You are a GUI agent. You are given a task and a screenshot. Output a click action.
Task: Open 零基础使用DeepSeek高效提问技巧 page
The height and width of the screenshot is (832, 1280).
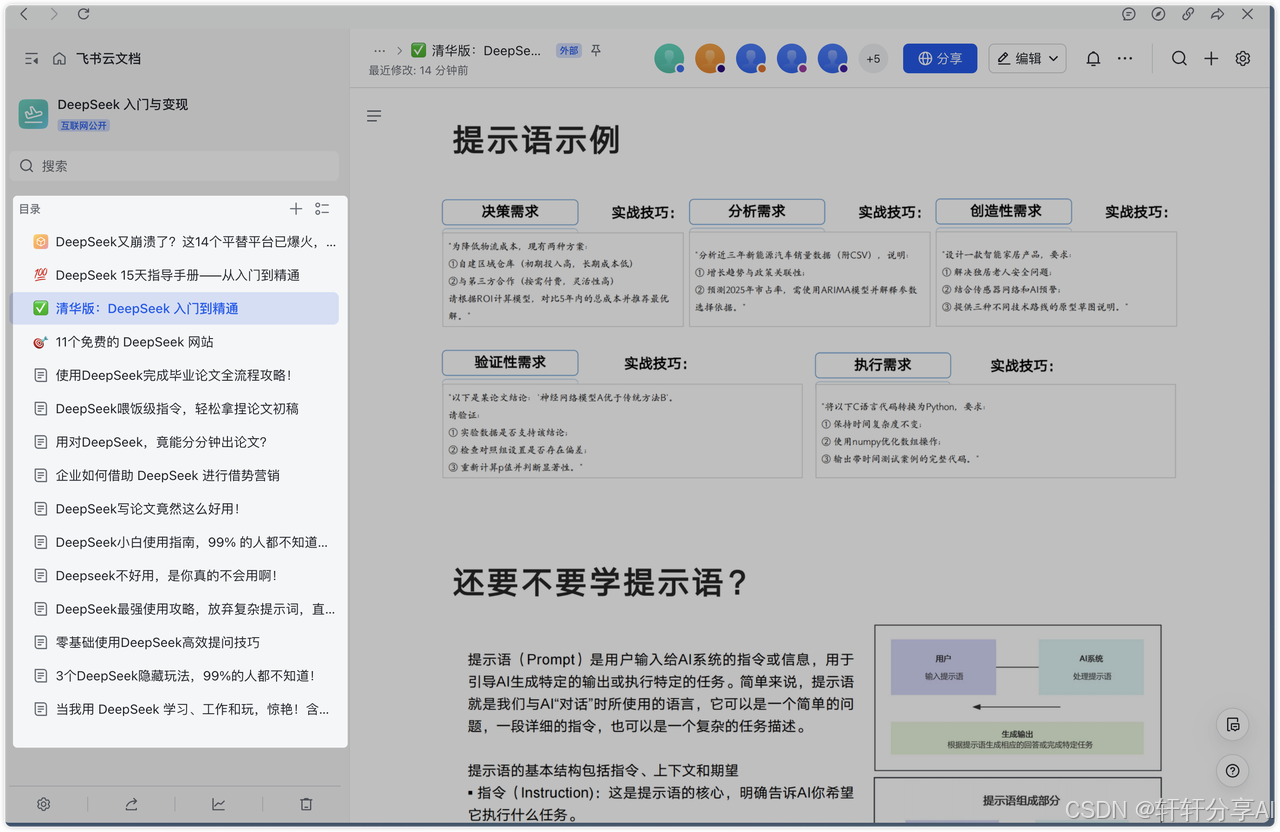(x=176, y=642)
